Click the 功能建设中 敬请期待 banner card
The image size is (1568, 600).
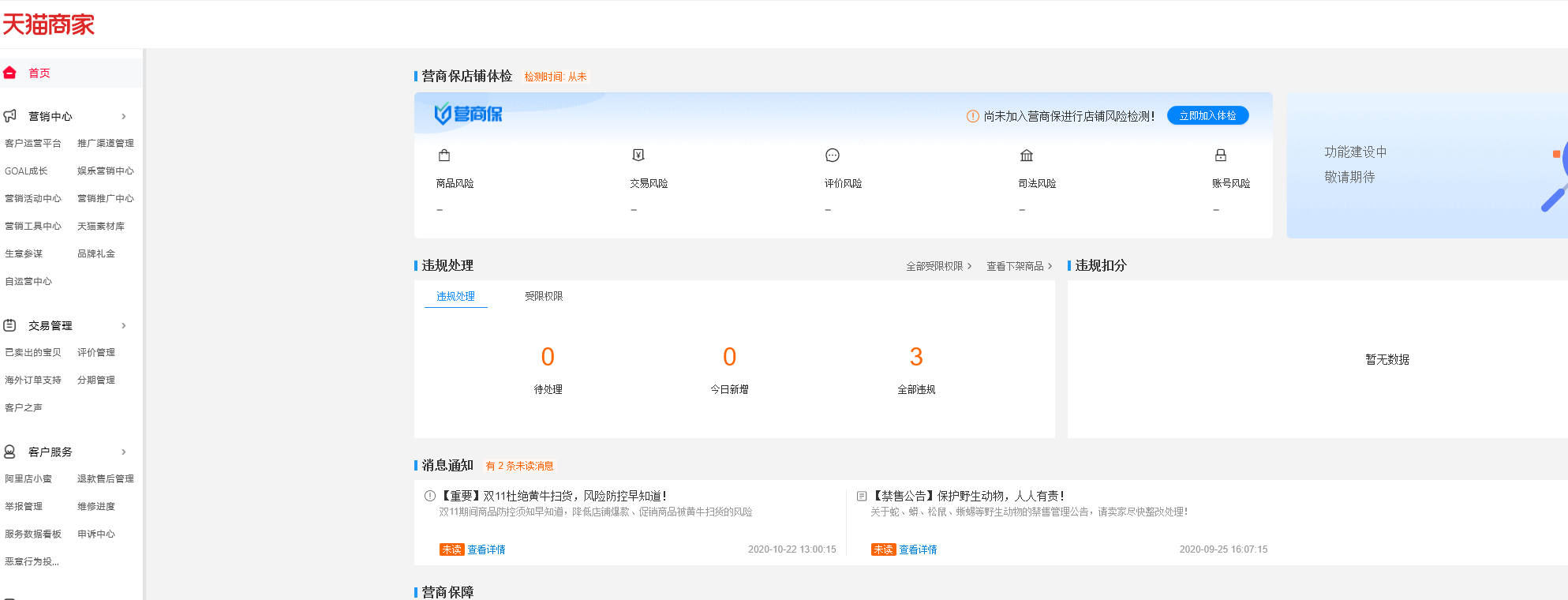1427,165
